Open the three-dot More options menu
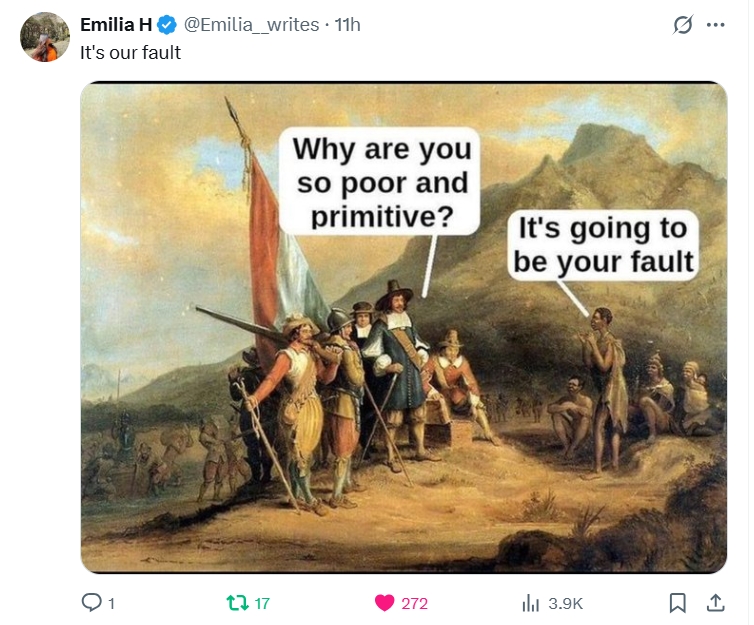Screen dimensions: 754x625 click(x=715, y=25)
